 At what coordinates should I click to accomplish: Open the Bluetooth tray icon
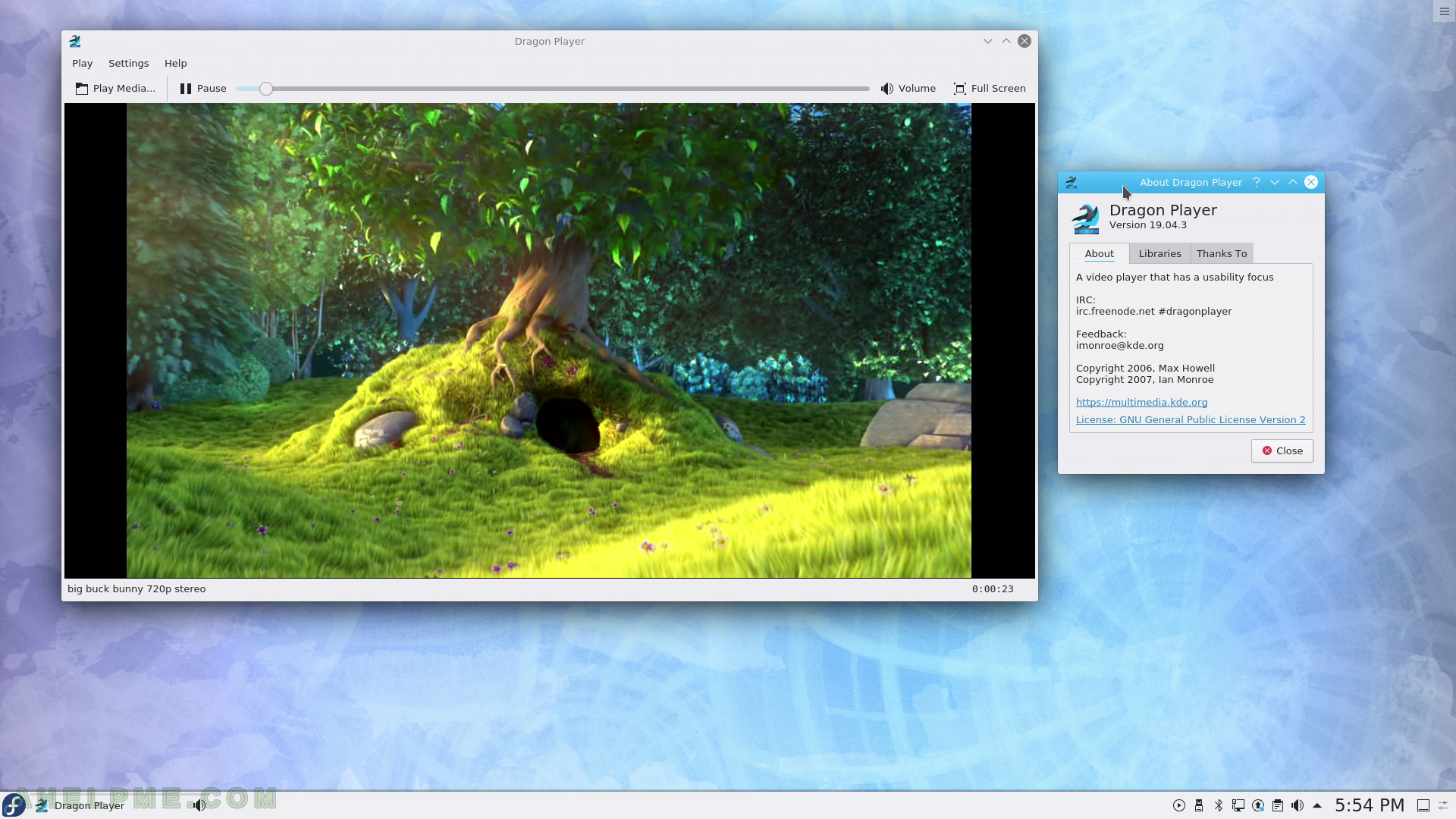(x=1219, y=806)
